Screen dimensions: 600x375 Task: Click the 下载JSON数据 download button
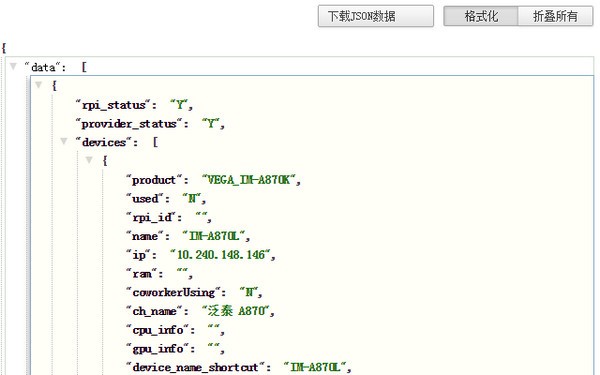375,16
